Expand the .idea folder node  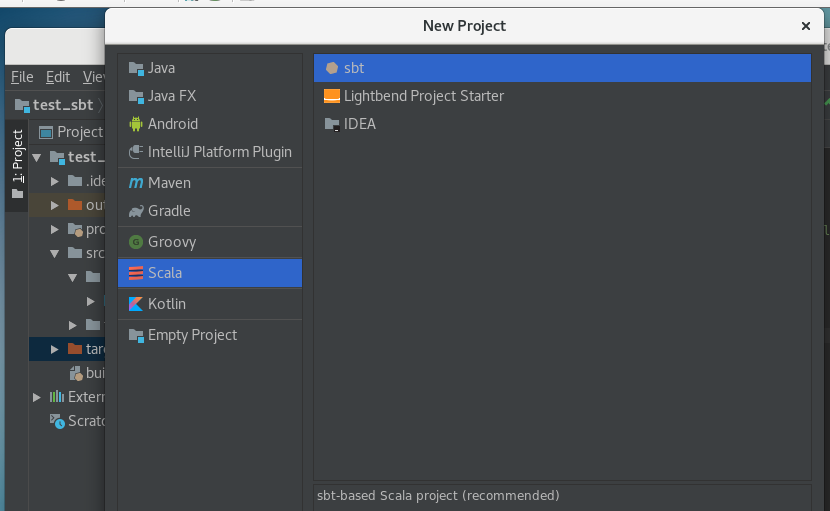pos(56,181)
